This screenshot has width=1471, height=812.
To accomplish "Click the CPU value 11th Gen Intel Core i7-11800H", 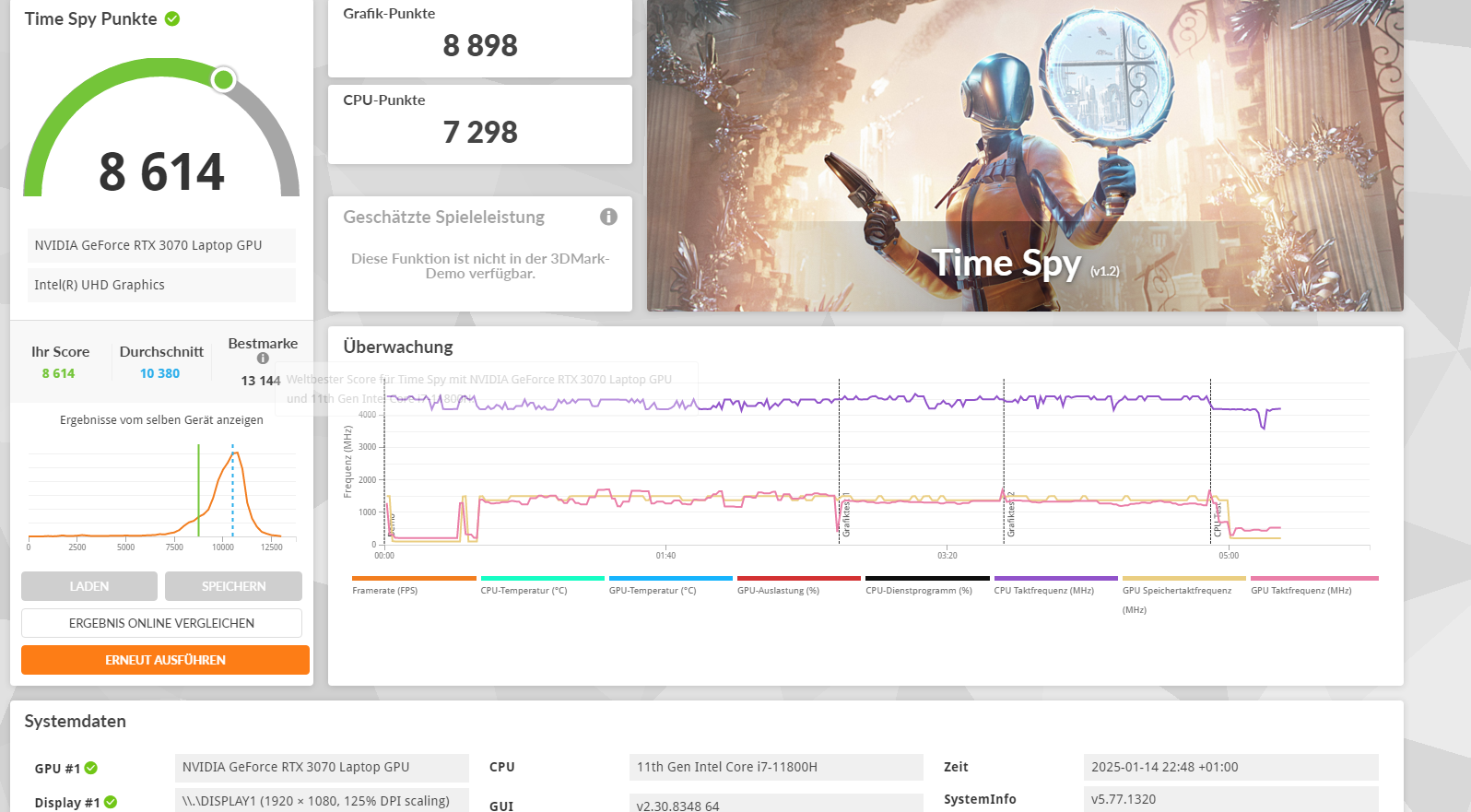I will 776,767.
